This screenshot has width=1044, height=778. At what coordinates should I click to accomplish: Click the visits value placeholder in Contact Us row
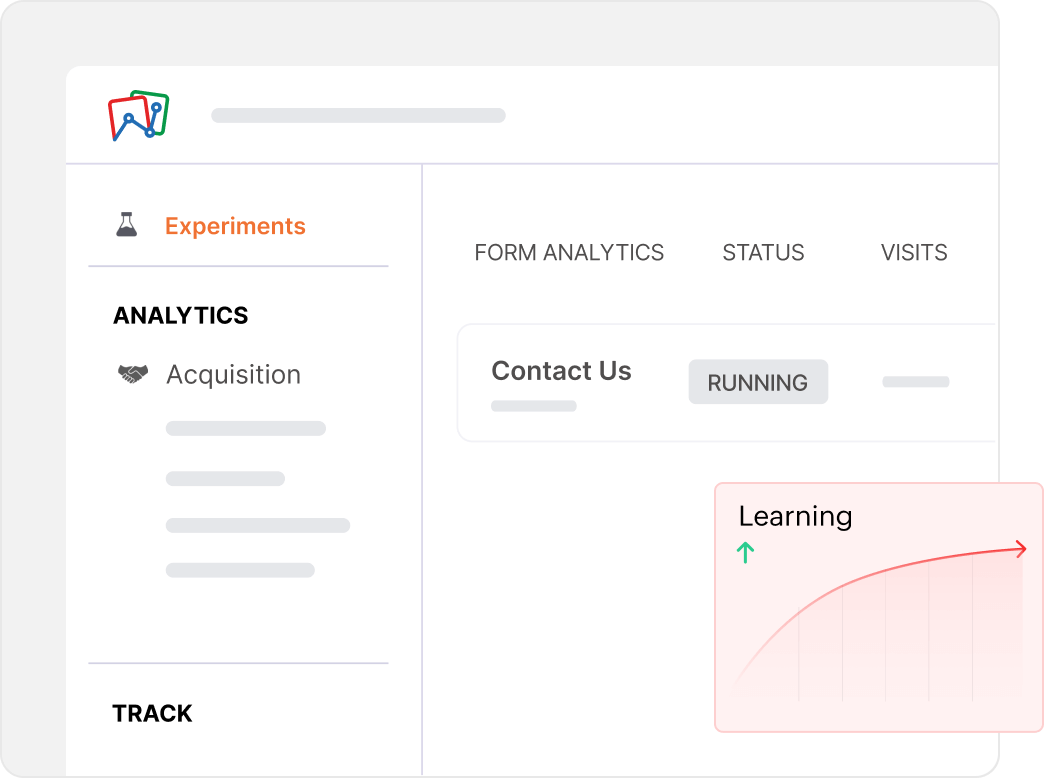coord(915,382)
